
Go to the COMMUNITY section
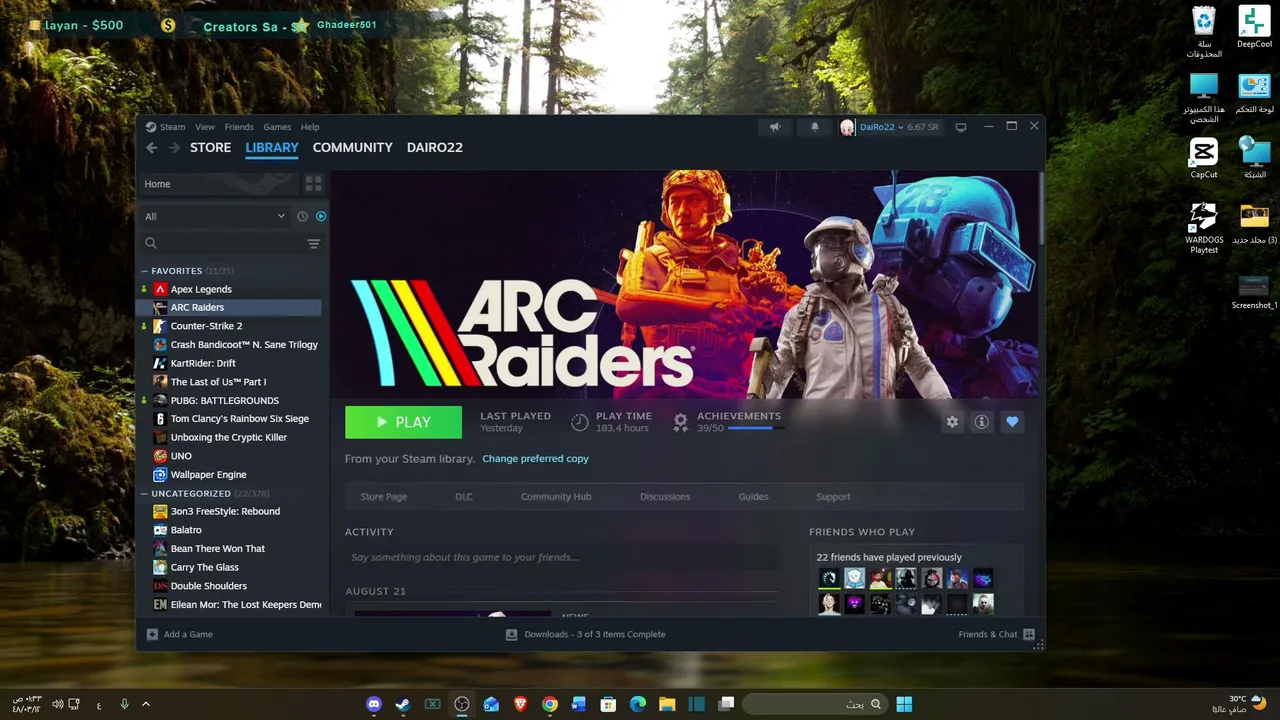pos(352,147)
